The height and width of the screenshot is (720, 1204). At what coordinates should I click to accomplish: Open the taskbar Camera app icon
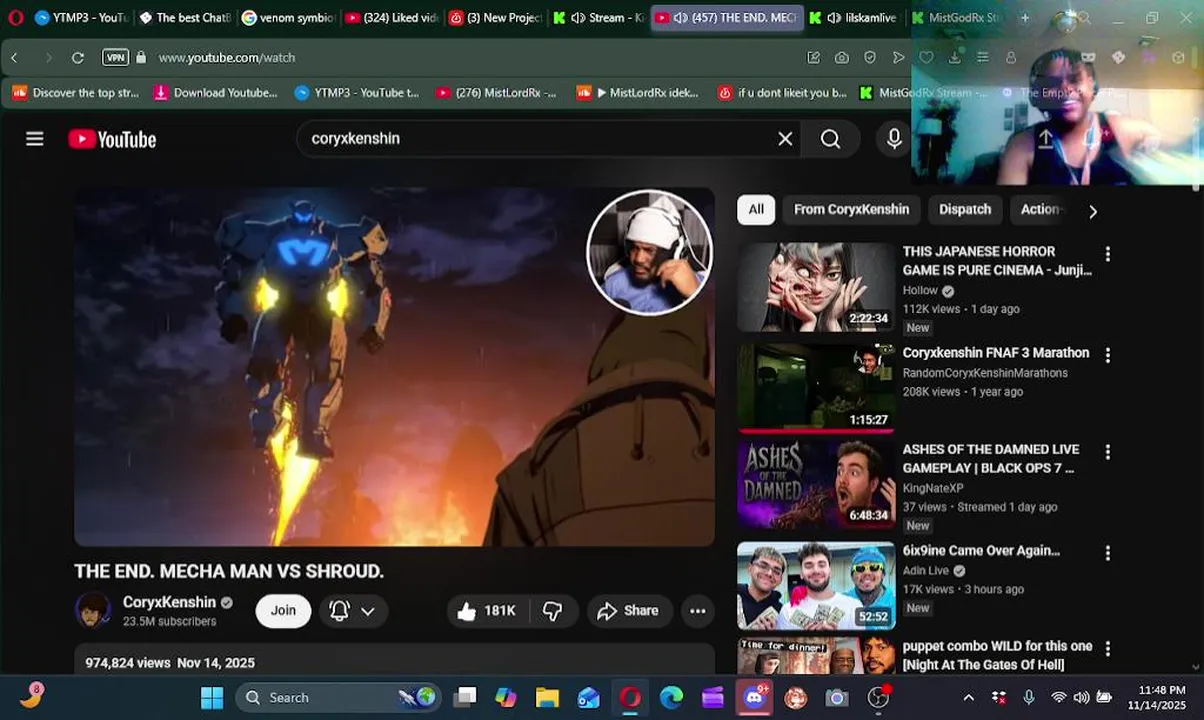(837, 698)
